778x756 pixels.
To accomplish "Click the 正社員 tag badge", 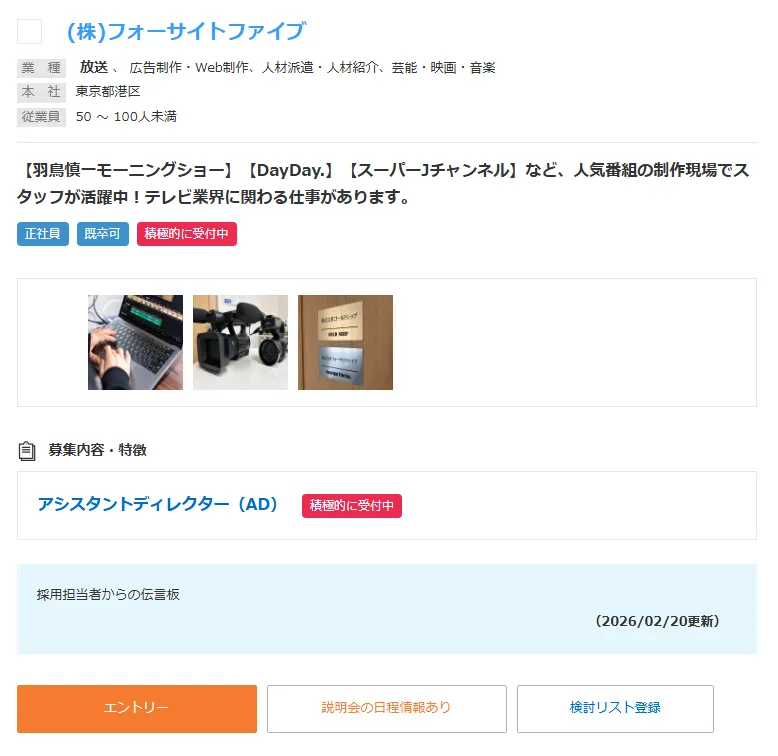I will coord(43,234).
